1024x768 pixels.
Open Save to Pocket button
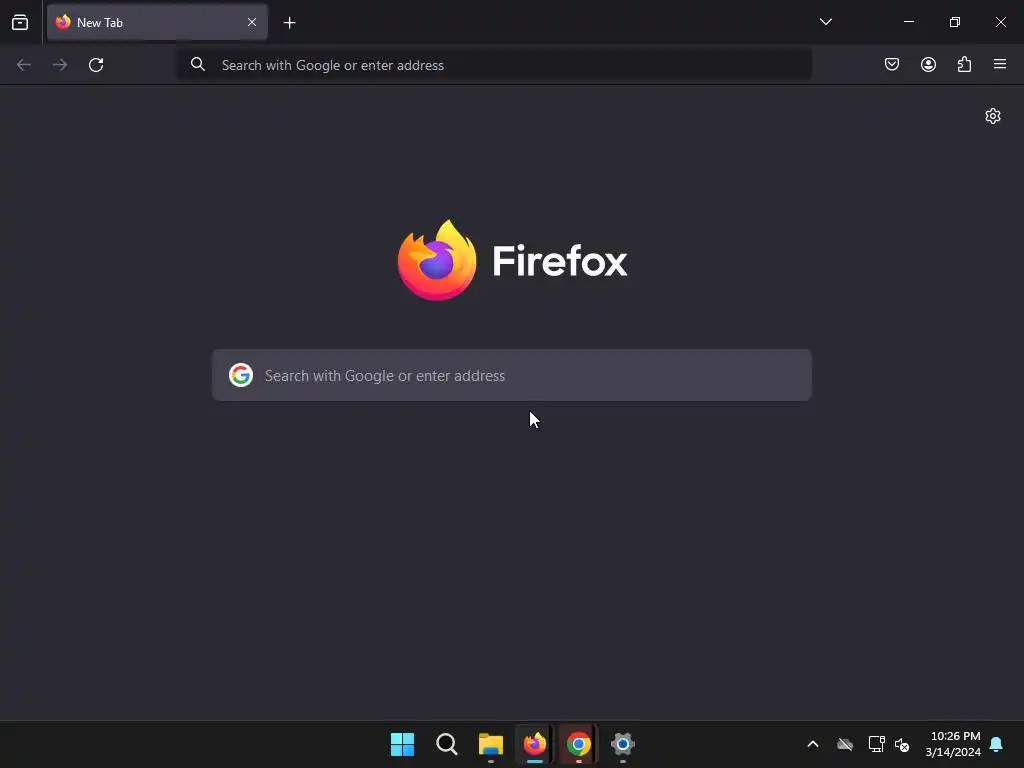click(x=892, y=64)
